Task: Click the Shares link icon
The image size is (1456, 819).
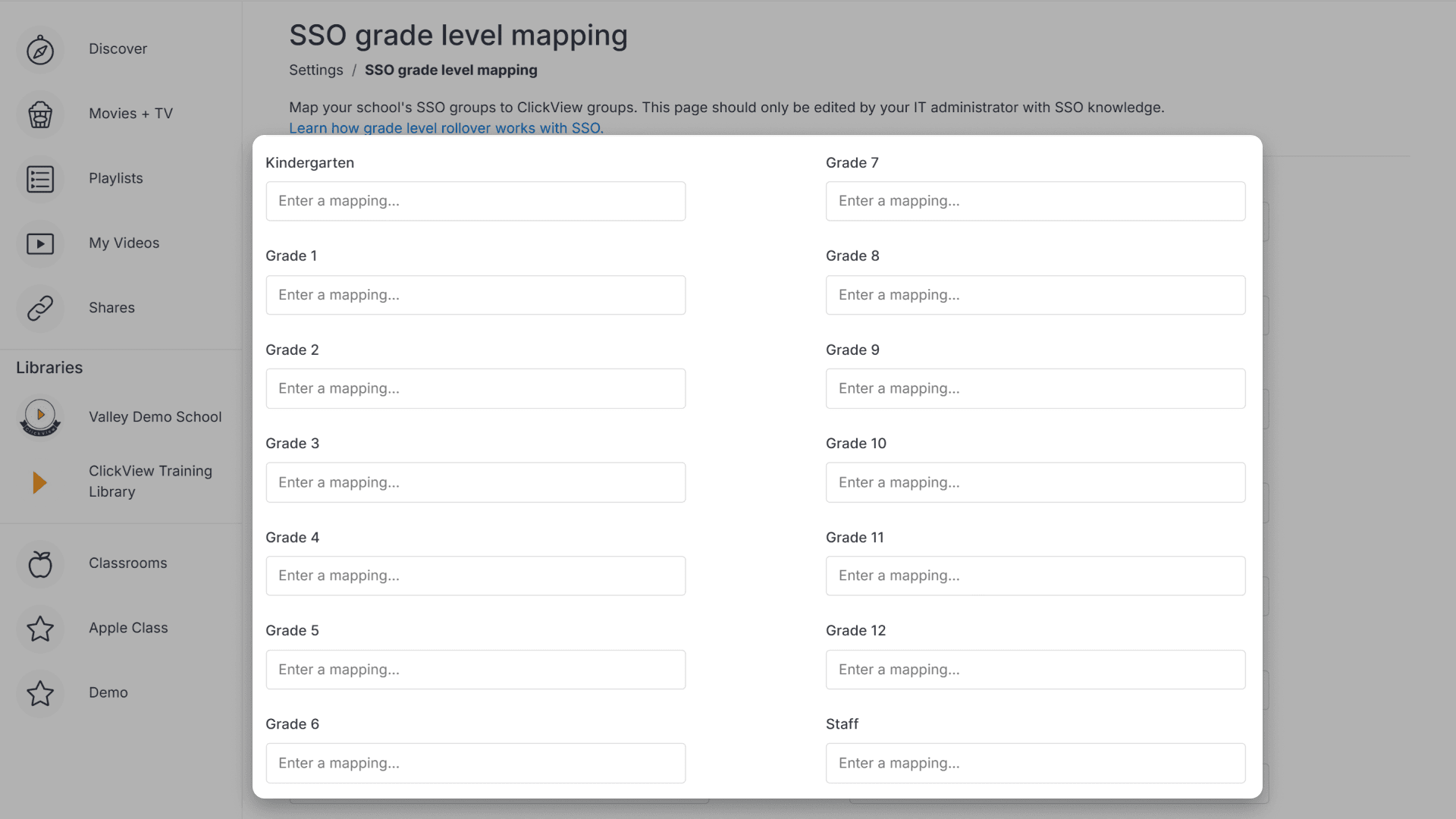Action: click(40, 308)
